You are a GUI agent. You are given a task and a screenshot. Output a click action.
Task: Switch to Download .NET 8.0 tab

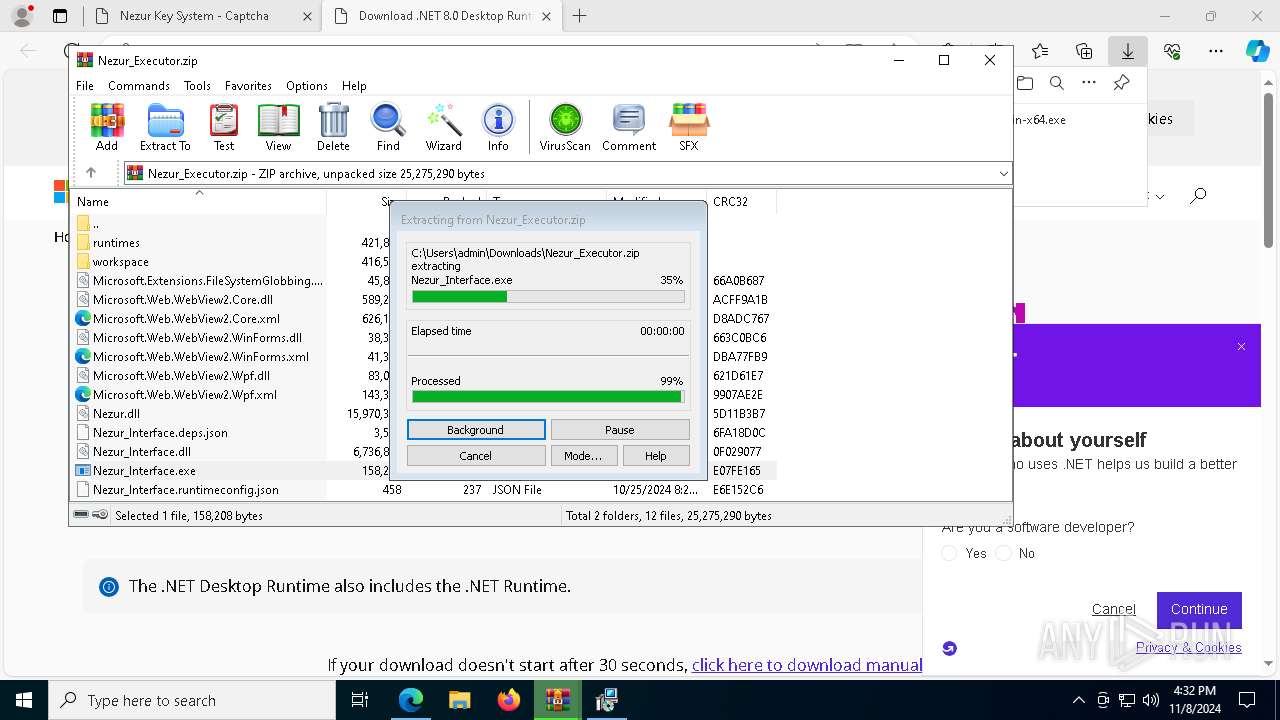tap(442, 16)
